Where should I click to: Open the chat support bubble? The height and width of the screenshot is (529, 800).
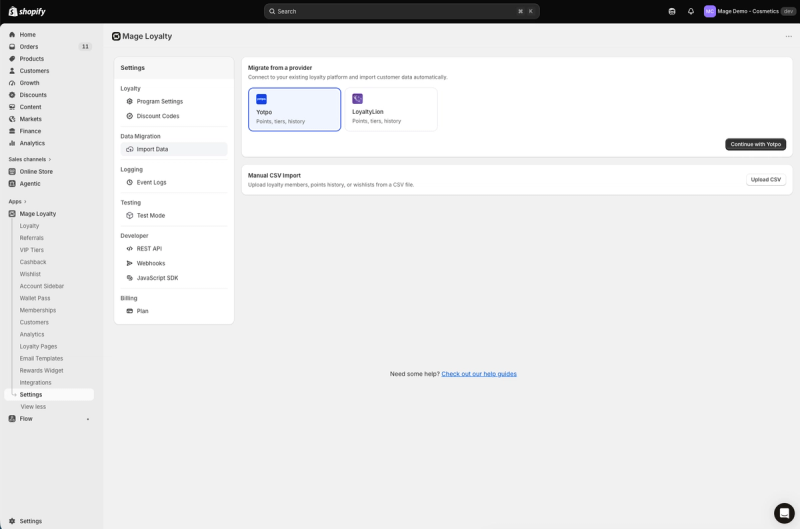(784, 513)
